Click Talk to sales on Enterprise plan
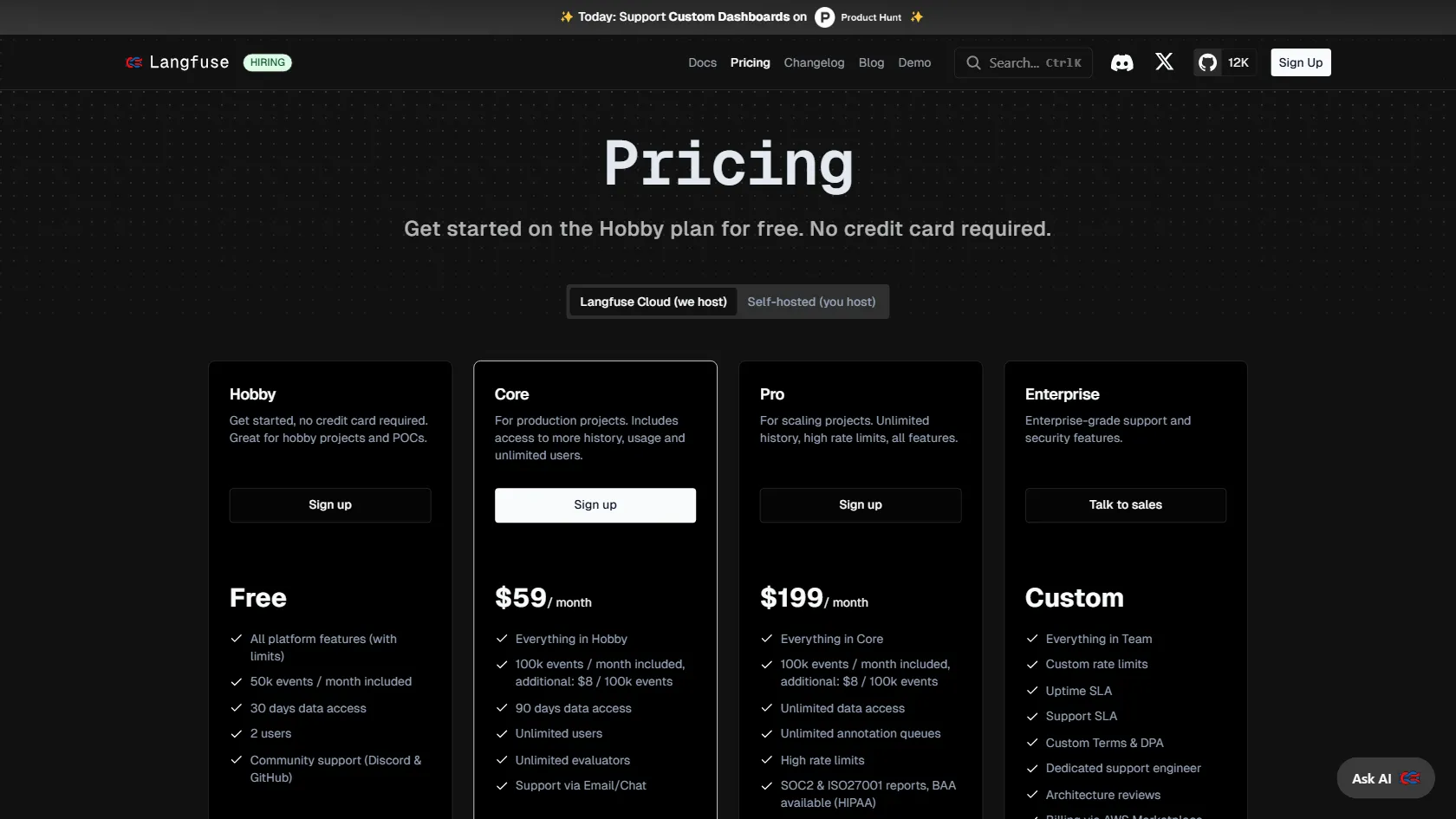Image resolution: width=1456 pixels, height=819 pixels. point(1126,505)
